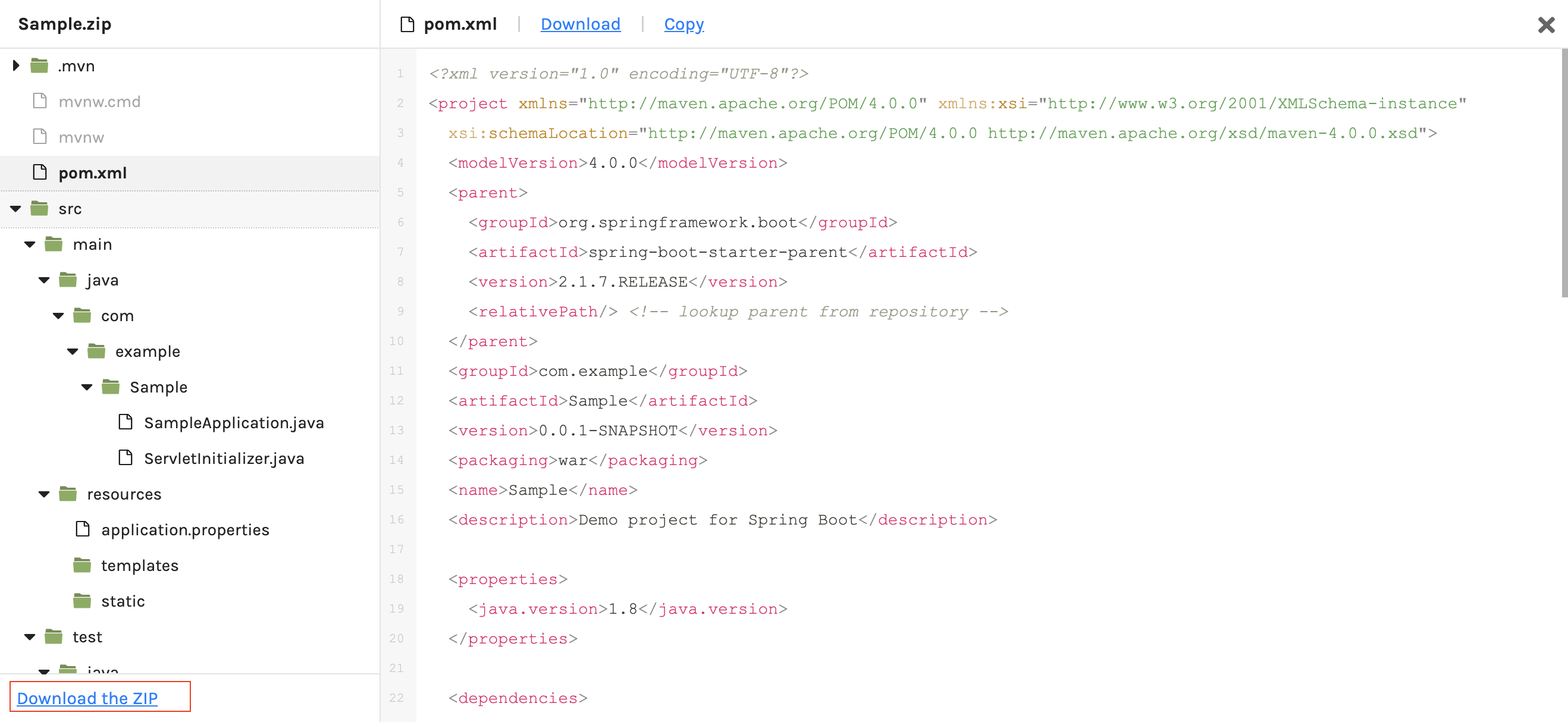The height and width of the screenshot is (722, 1568).
Task: Click the Download link for pom.xml
Action: 580,24
